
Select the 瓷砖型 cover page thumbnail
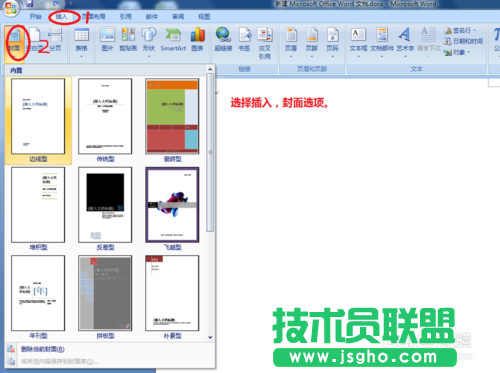coord(172,116)
